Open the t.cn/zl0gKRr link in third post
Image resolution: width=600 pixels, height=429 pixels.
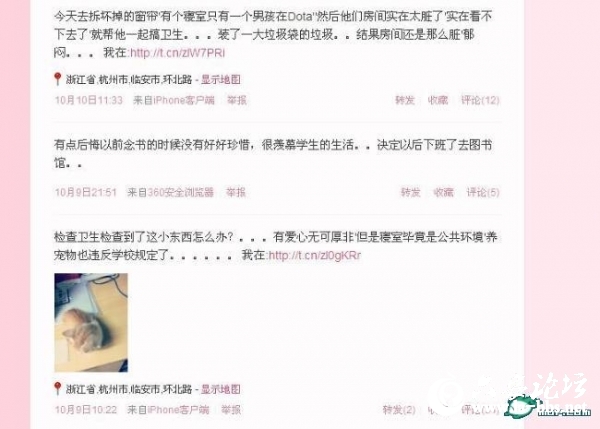click(x=315, y=255)
